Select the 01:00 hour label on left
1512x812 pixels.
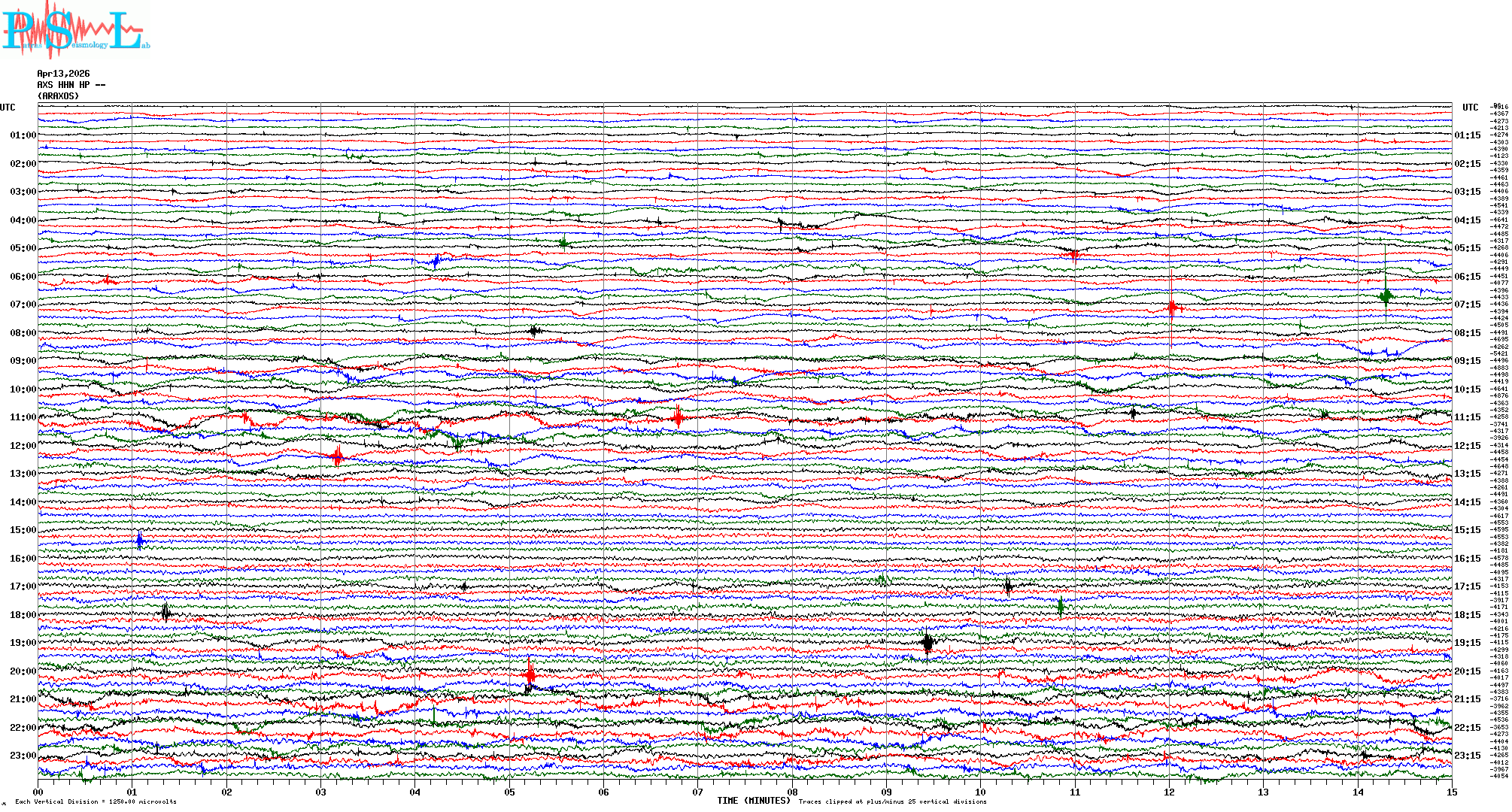(23, 135)
